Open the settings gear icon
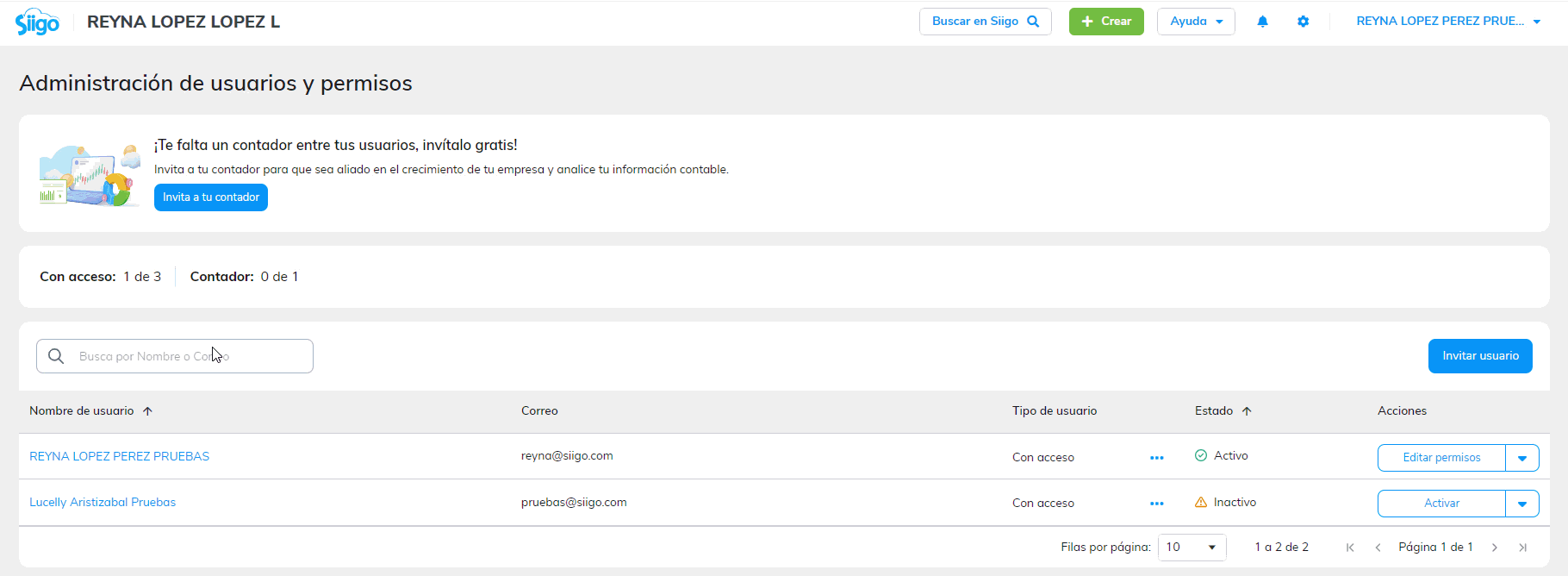The width and height of the screenshot is (1568, 576). pos(1303,22)
